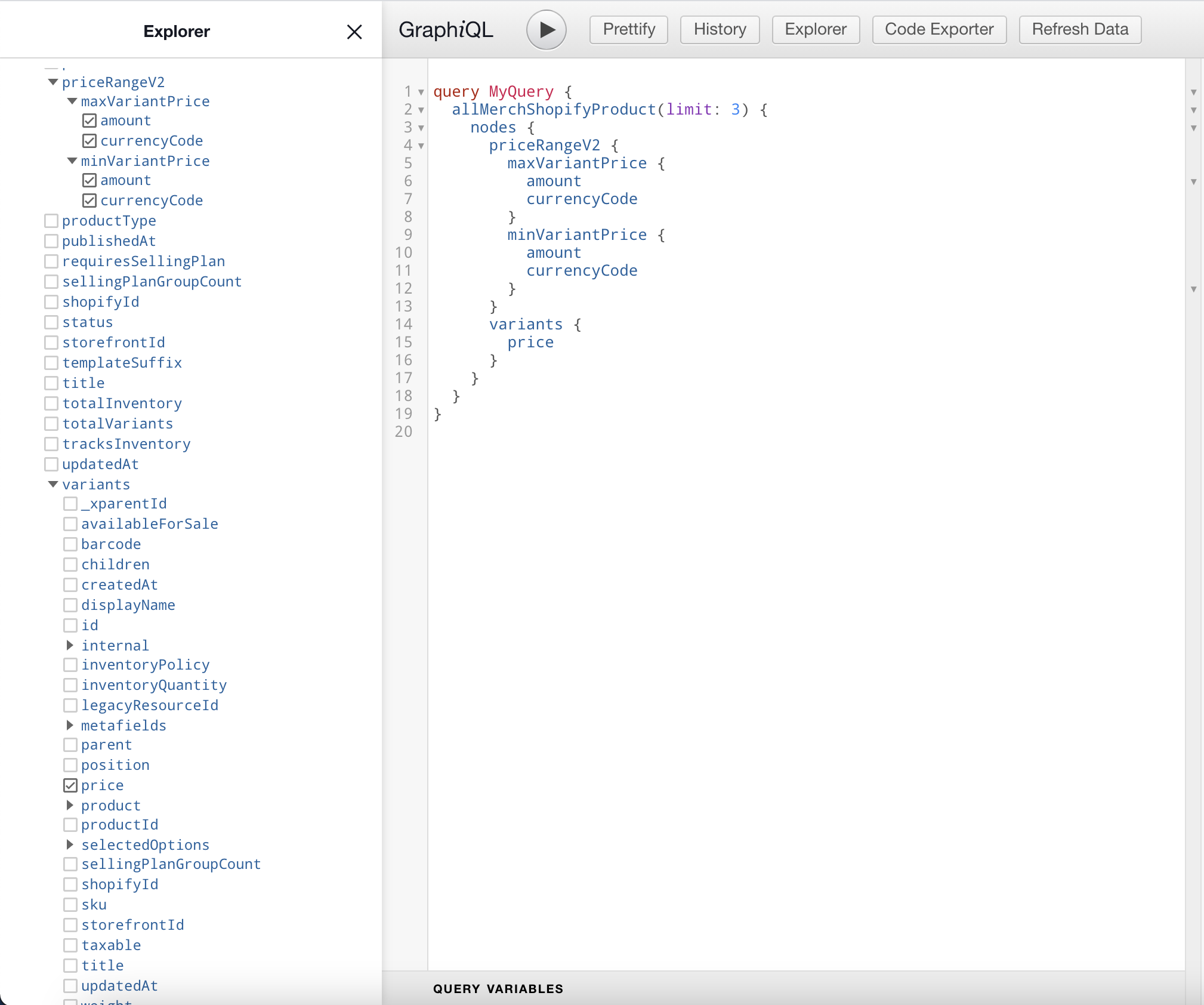Check the inventoryPolicy field
The height and width of the screenshot is (1005, 1204).
pos(70,665)
